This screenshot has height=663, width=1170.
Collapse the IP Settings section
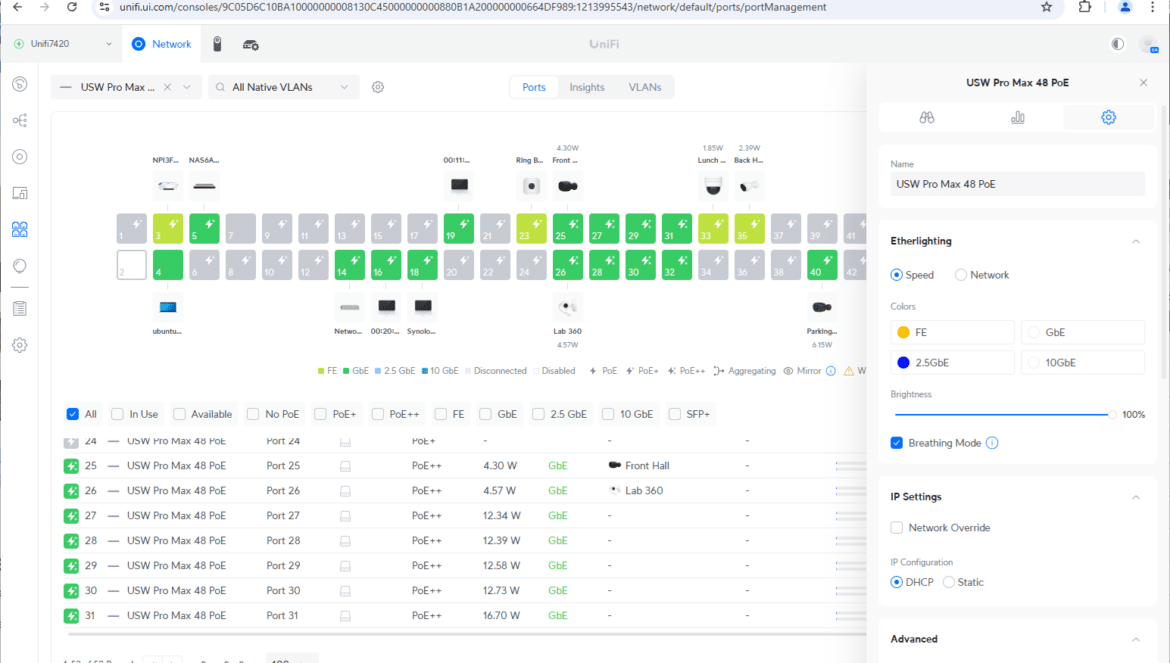coord(1136,497)
